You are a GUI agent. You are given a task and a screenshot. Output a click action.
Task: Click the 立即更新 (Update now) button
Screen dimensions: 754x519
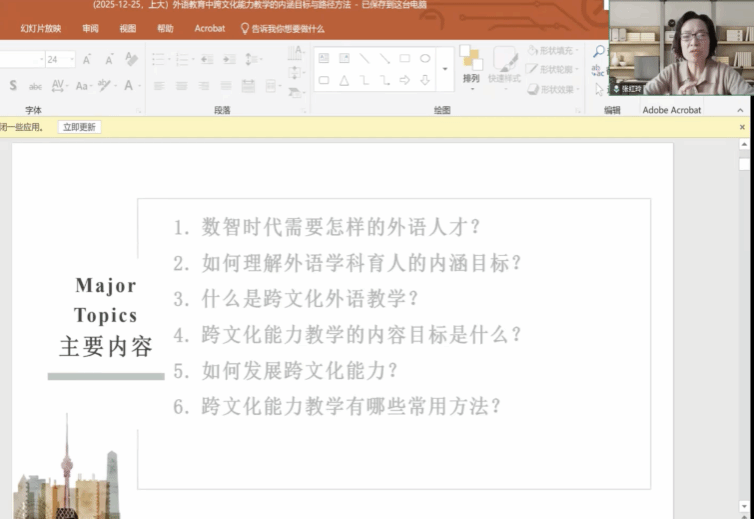click(x=79, y=127)
